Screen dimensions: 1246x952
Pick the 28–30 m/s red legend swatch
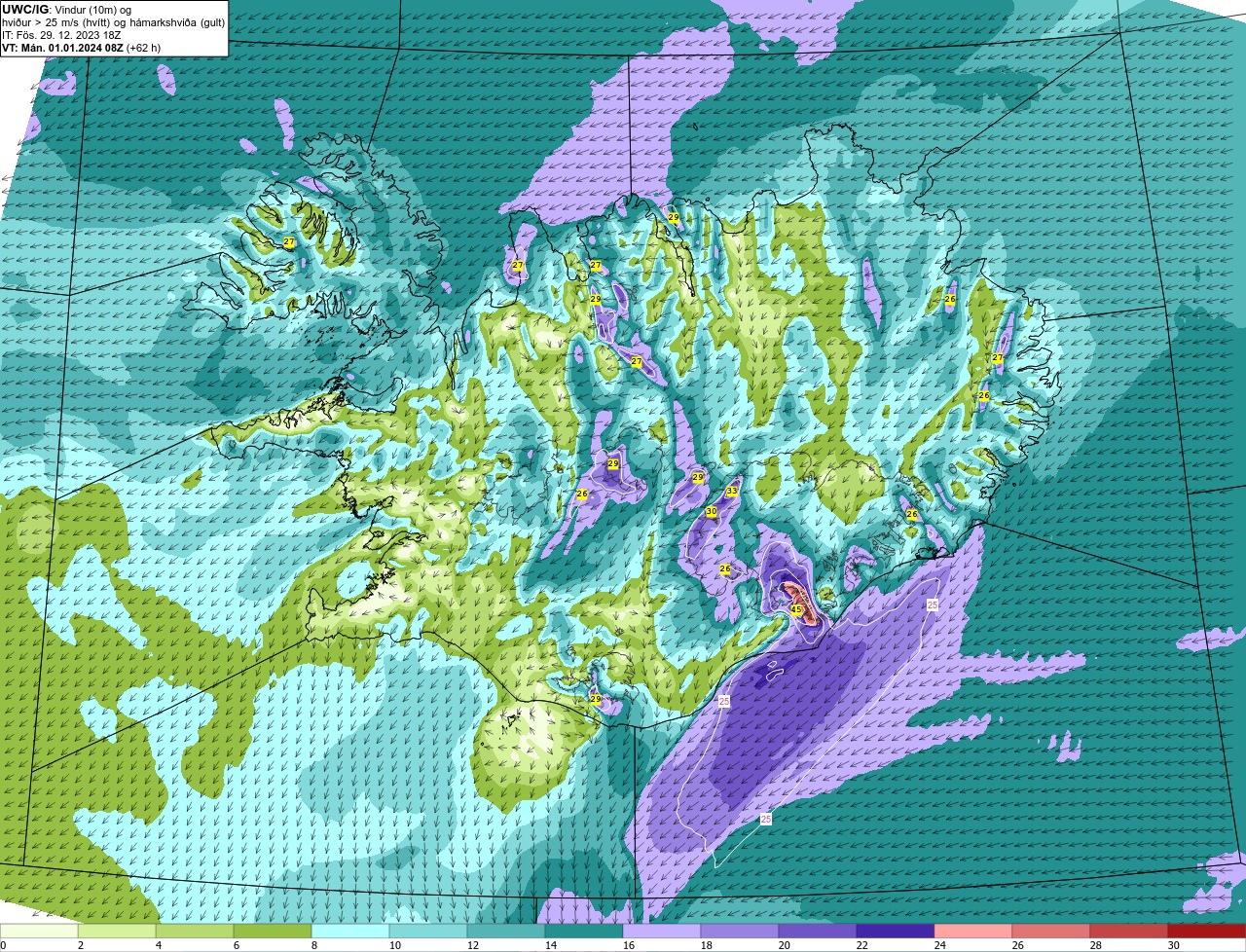tap(1129, 931)
